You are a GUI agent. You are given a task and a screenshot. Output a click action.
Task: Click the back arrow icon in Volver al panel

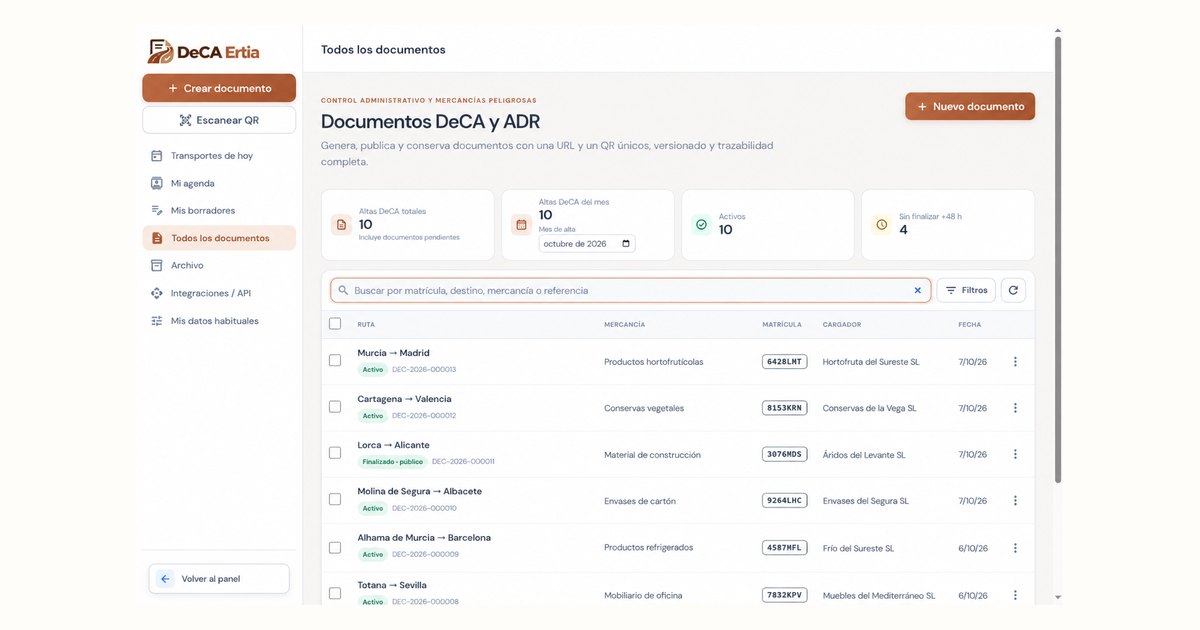[x=166, y=579]
